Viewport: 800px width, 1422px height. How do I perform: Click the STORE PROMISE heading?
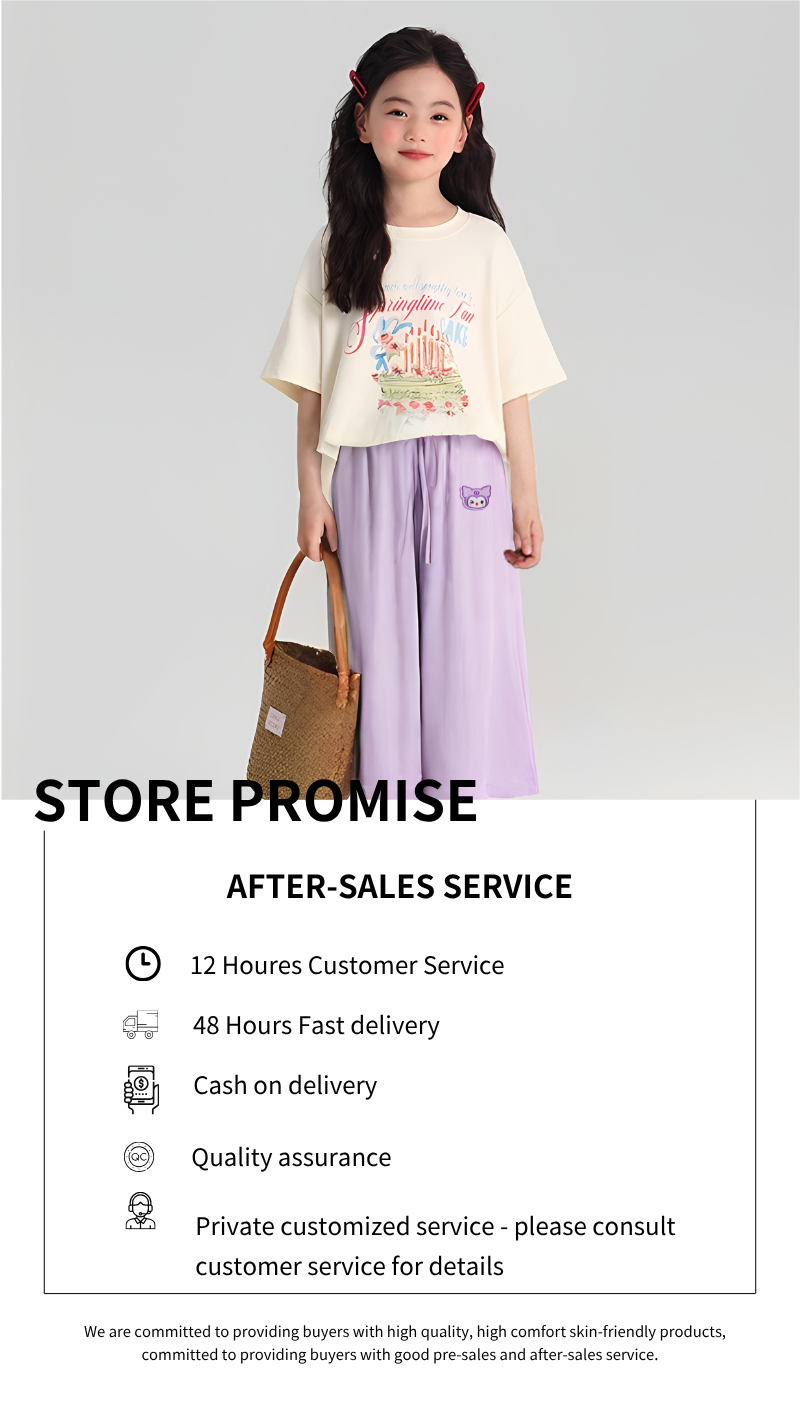(x=256, y=800)
